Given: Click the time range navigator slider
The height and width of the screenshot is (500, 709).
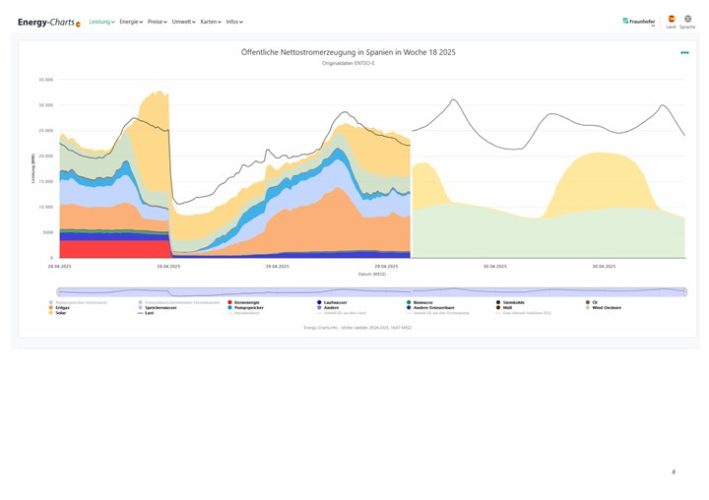Looking at the screenshot, I should (370, 291).
